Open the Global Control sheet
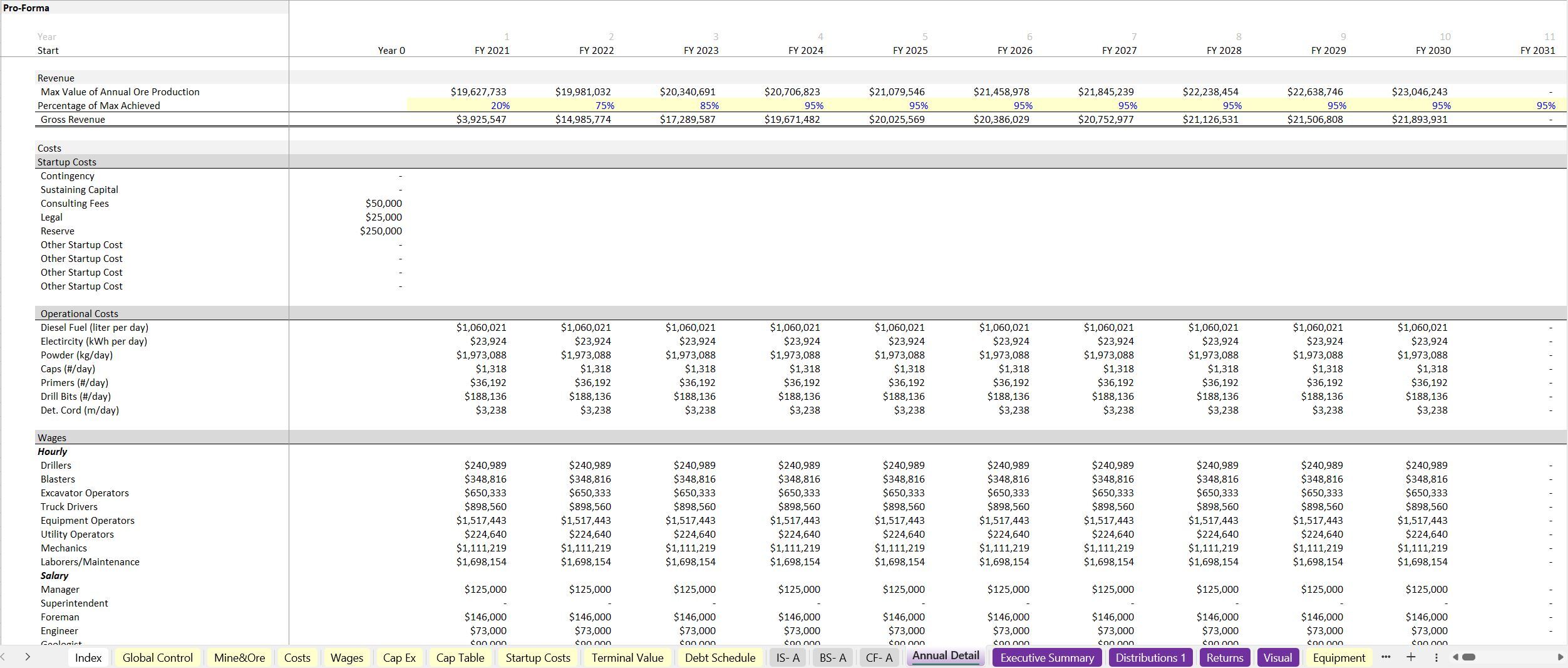The width and height of the screenshot is (1568, 668). (x=157, y=658)
